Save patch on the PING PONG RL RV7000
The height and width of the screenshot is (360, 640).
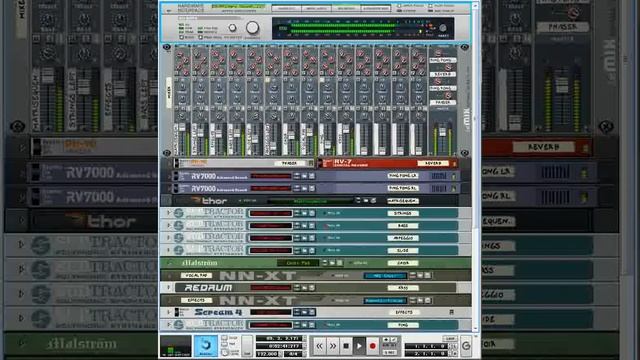[311, 188]
